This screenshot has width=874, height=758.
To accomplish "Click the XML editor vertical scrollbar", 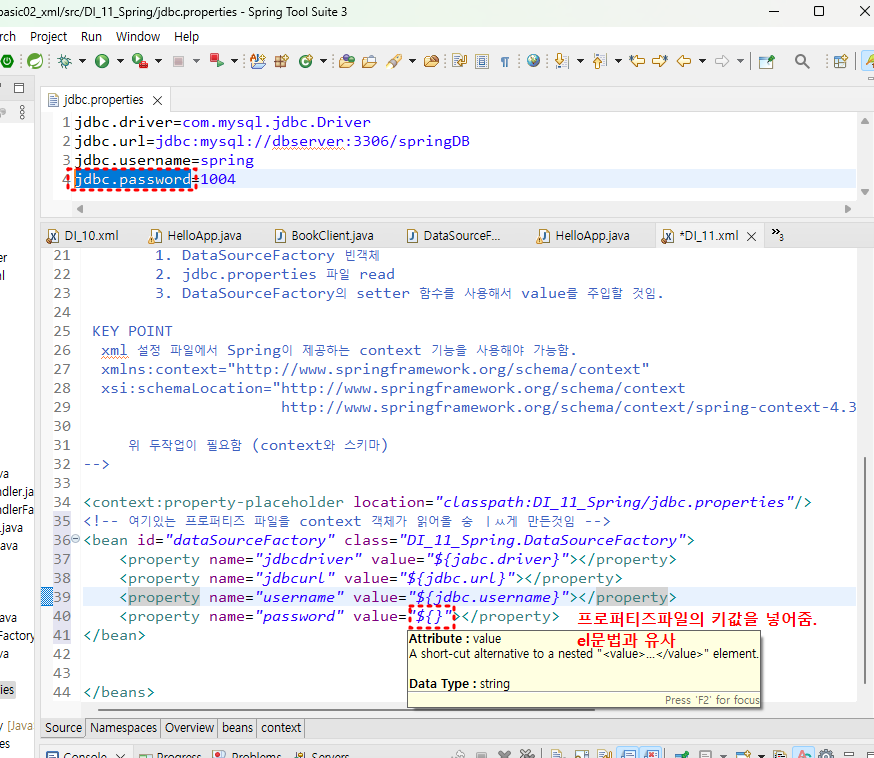I will click(x=865, y=570).
